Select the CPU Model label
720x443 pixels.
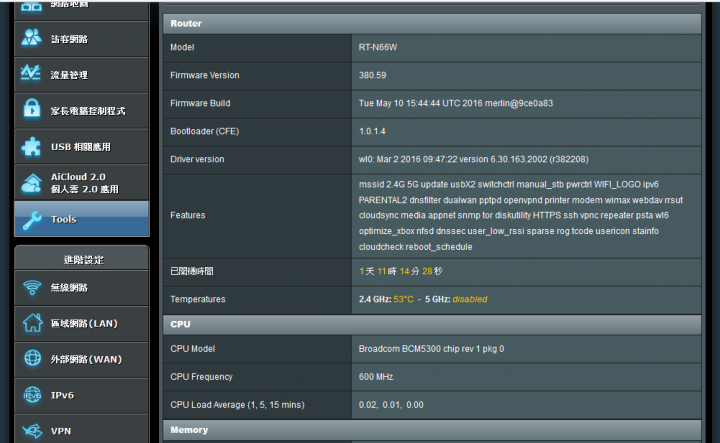[x=192, y=349]
